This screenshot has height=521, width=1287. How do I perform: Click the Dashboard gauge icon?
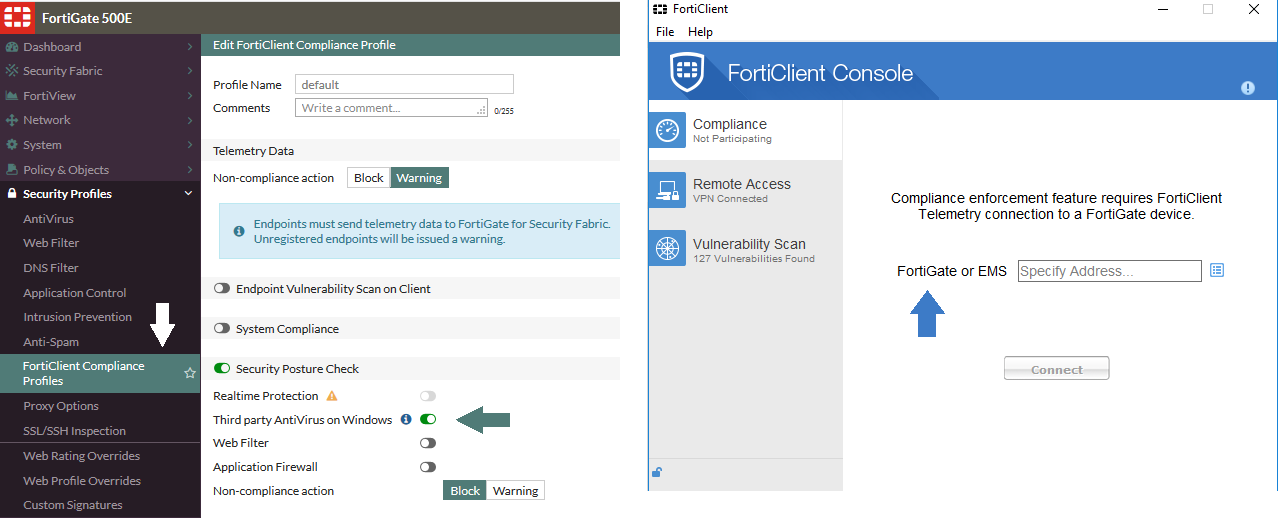[x=12, y=47]
